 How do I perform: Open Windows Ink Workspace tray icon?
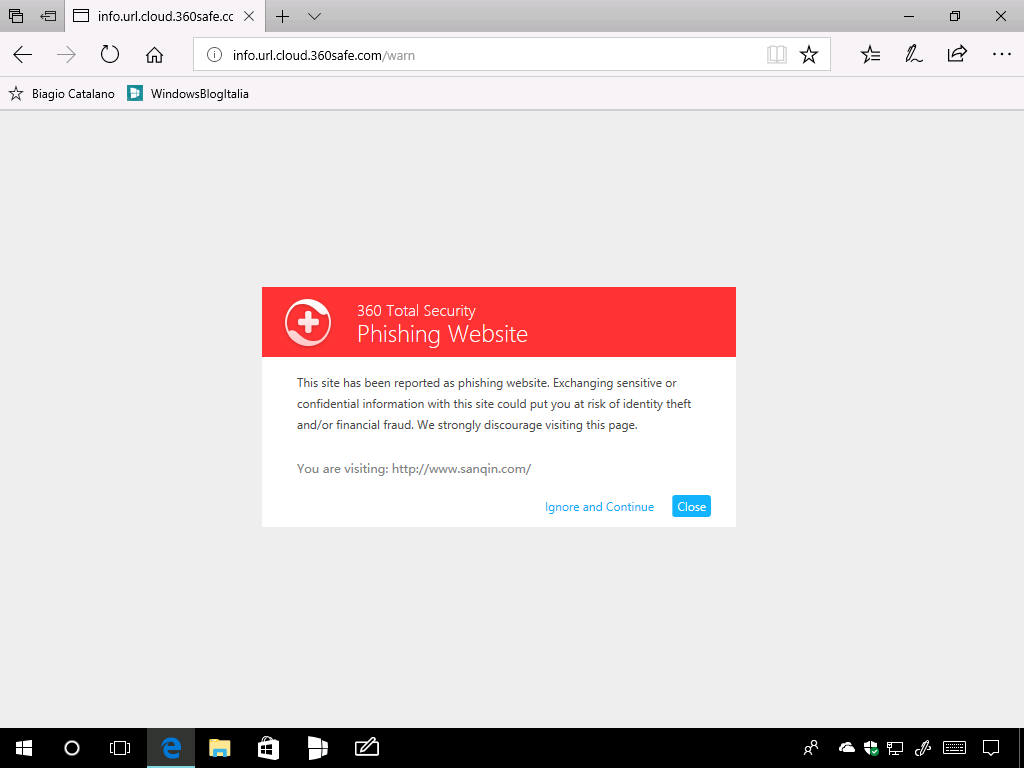(923, 748)
